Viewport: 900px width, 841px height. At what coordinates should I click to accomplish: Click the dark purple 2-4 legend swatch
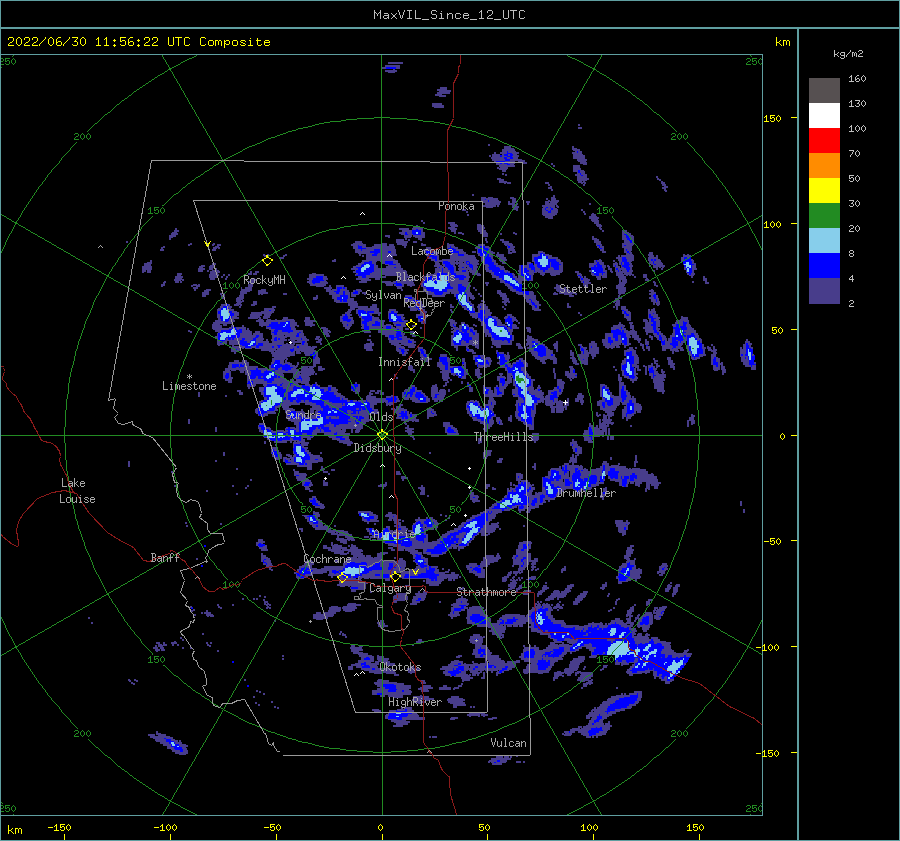[824, 291]
